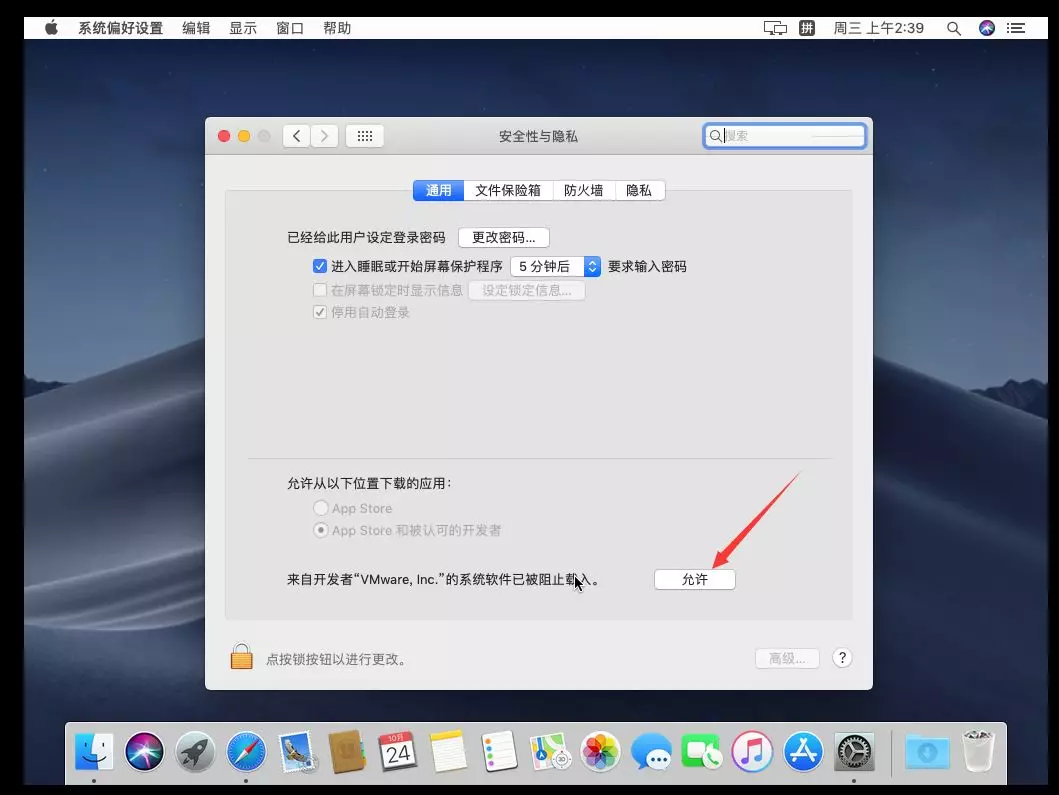Open Finder in the Dock
This screenshot has width=1059, height=795.
coord(94,751)
